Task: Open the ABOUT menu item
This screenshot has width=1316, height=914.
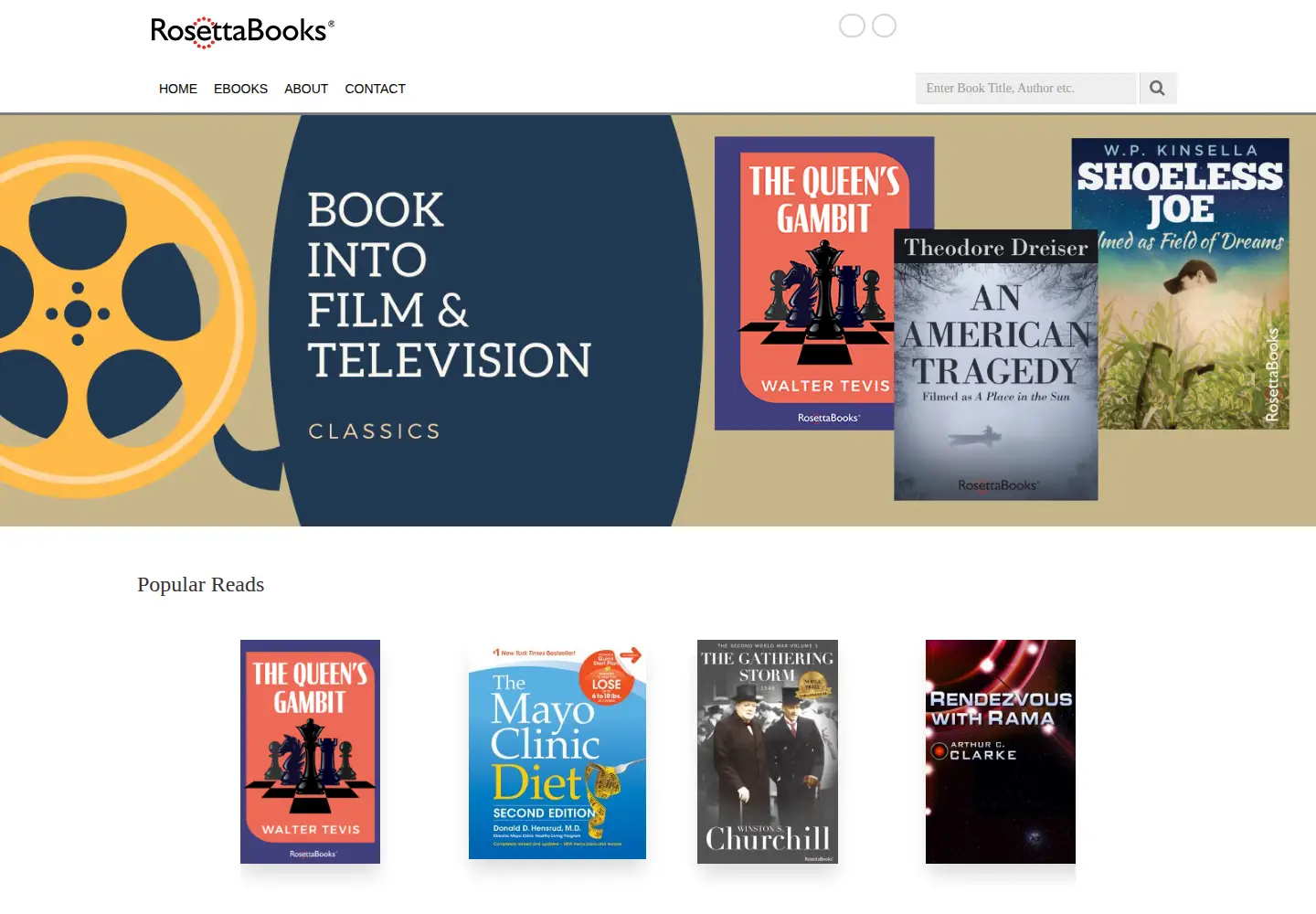Action: click(306, 89)
